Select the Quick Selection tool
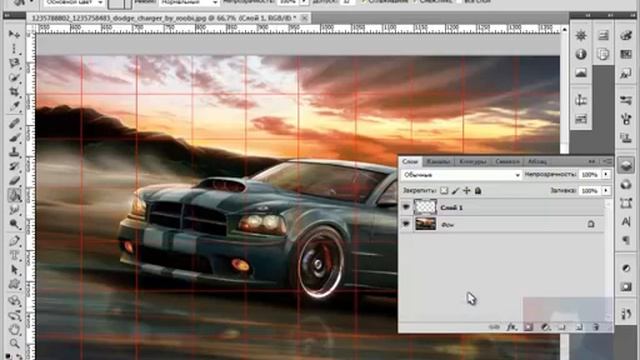Viewport: 640px width, 360px height. [15, 77]
